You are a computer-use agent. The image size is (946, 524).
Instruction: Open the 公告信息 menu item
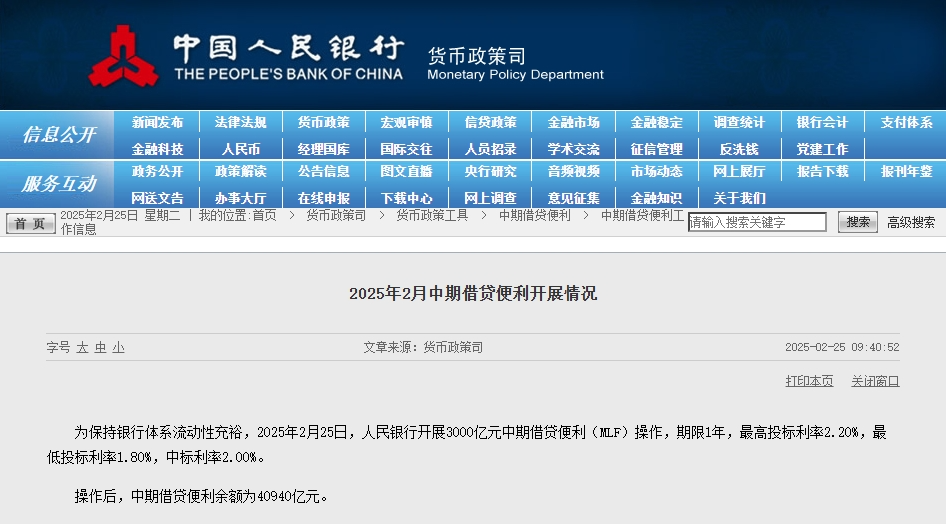pos(324,172)
